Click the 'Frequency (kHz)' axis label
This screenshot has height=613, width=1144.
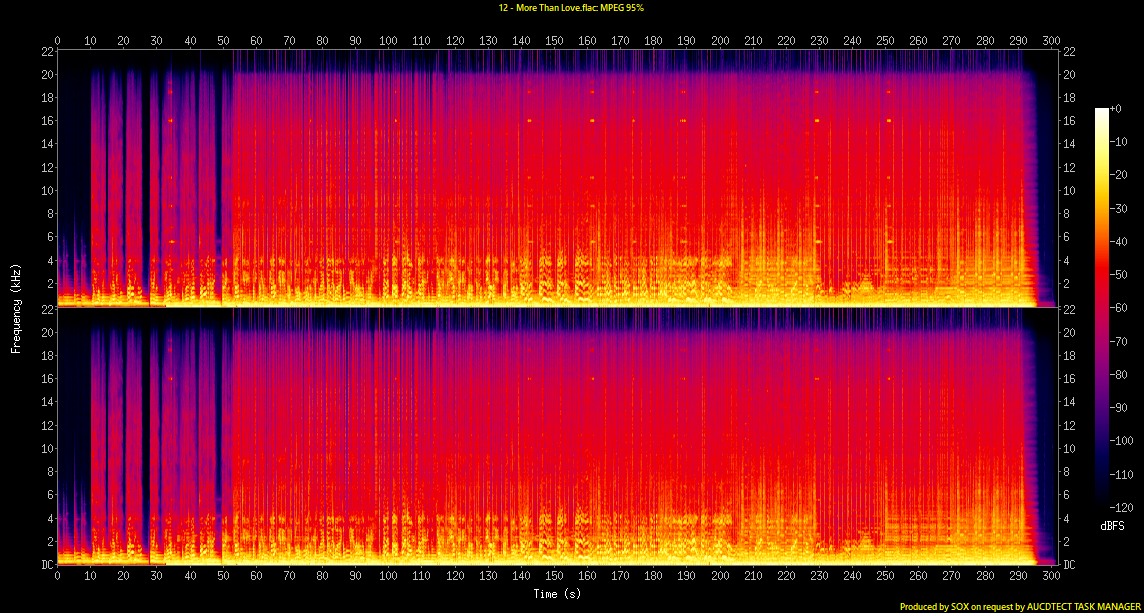16,307
